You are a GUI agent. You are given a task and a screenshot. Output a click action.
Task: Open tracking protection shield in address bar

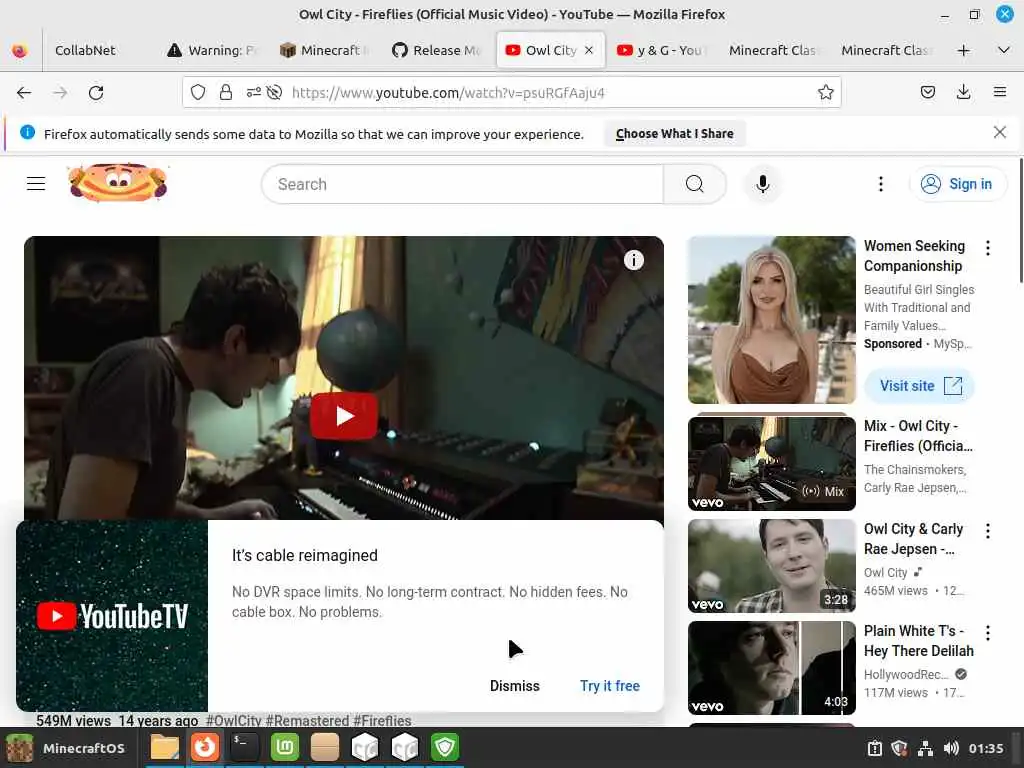tap(198, 93)
